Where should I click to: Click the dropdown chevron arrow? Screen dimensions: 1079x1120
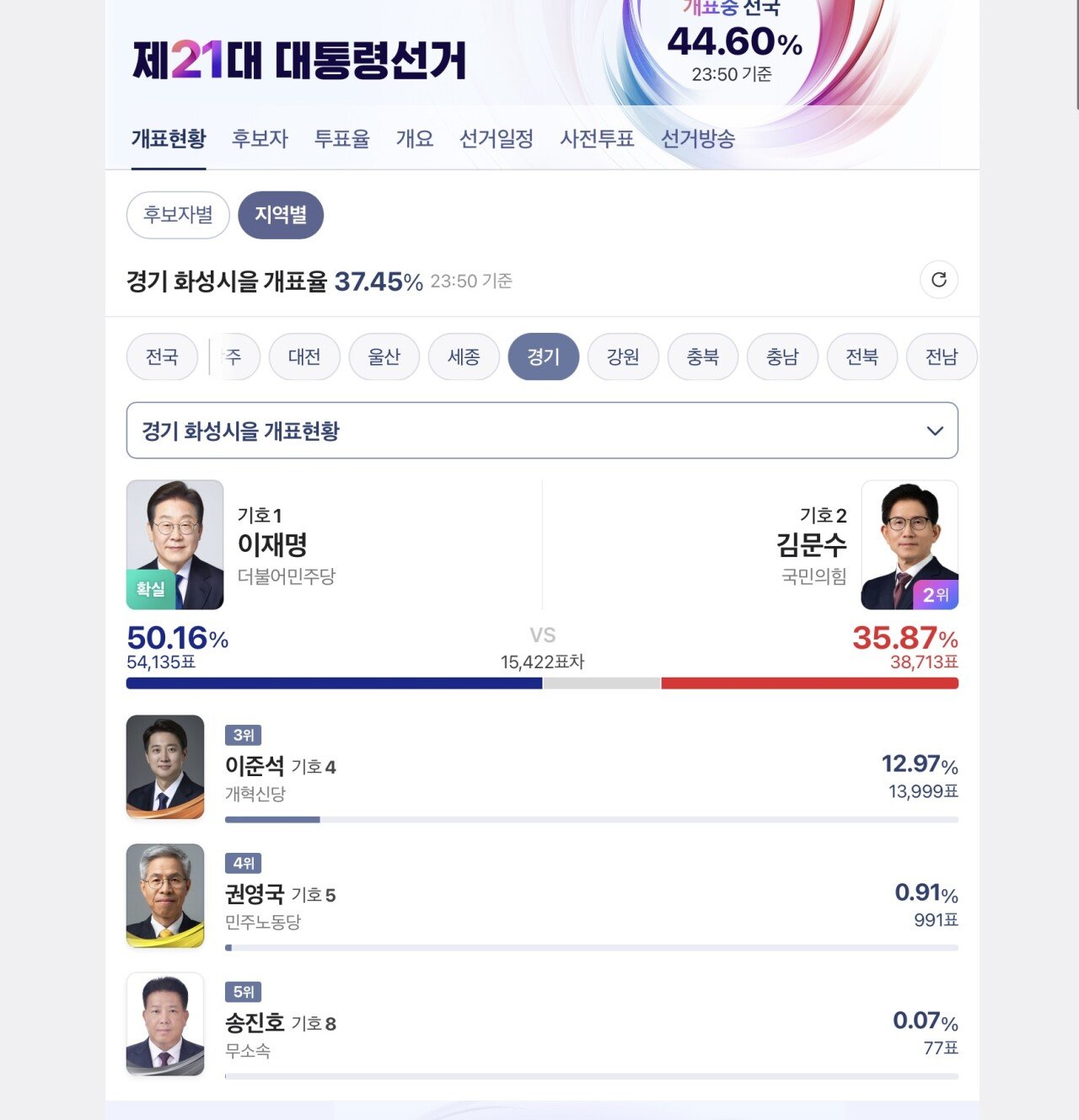point(934,431)
